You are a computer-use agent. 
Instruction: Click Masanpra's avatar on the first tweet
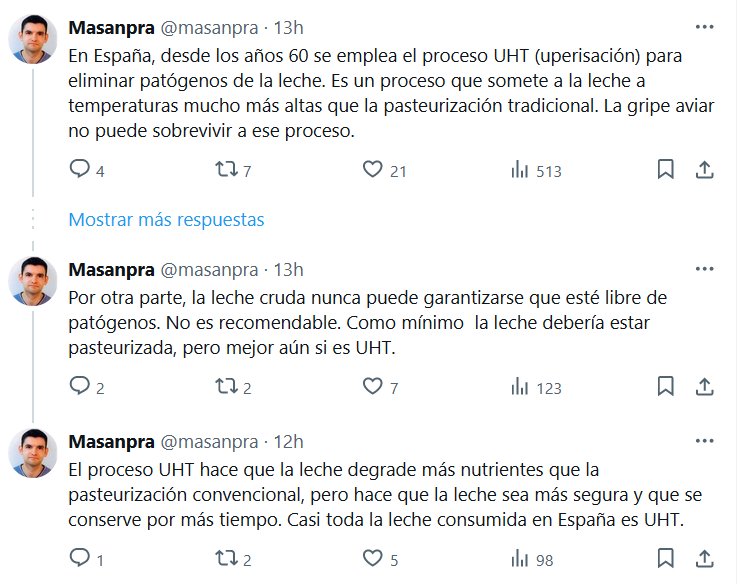click(33, 40)
